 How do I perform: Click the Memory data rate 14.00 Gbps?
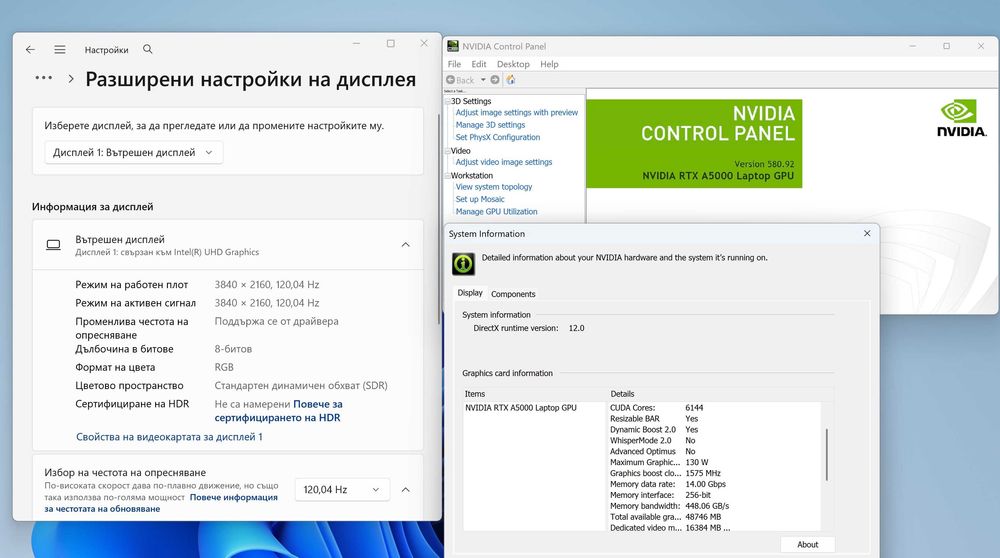point(705,484)
